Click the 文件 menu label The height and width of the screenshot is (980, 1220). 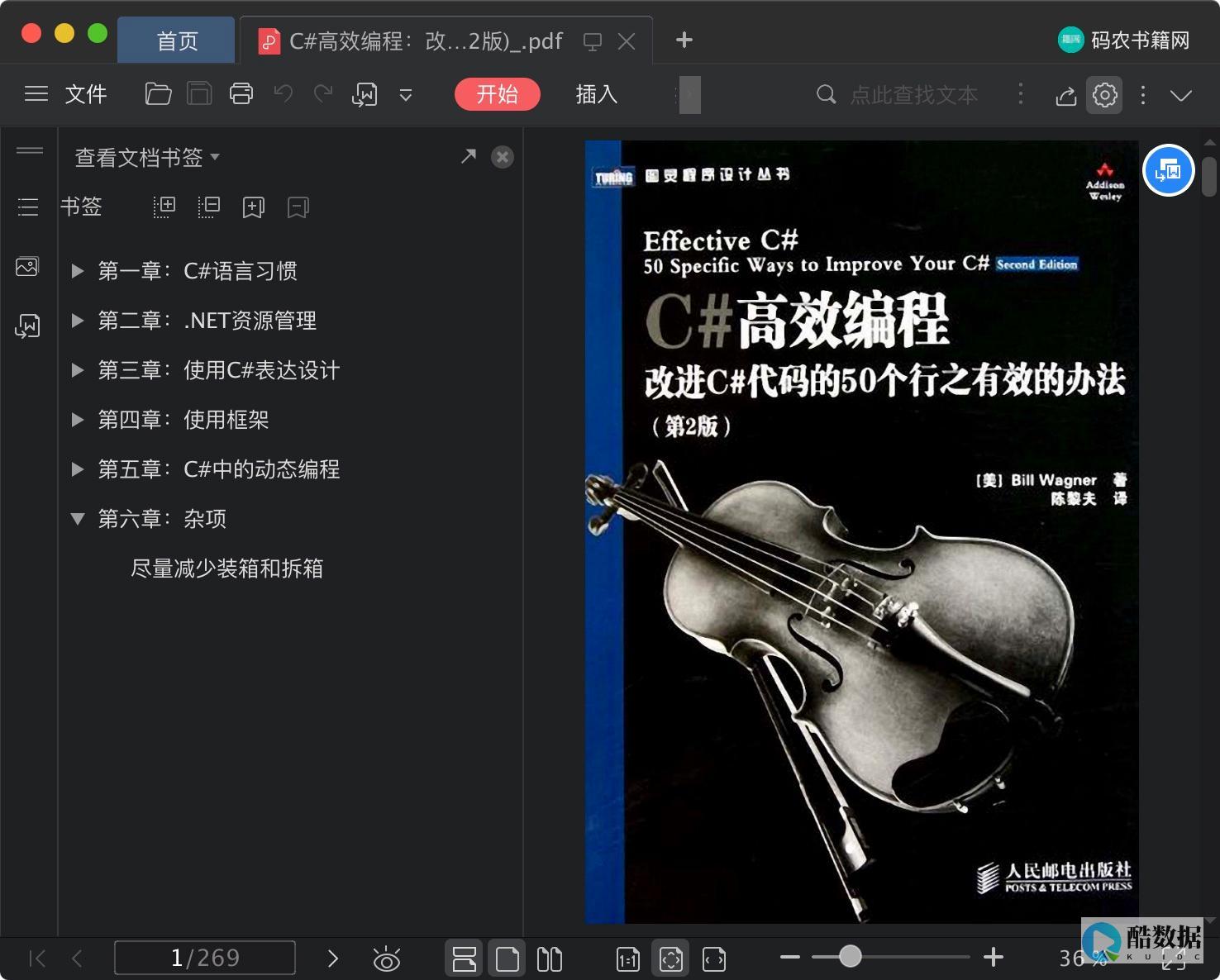pyautogui.click(x=86, y=94)
